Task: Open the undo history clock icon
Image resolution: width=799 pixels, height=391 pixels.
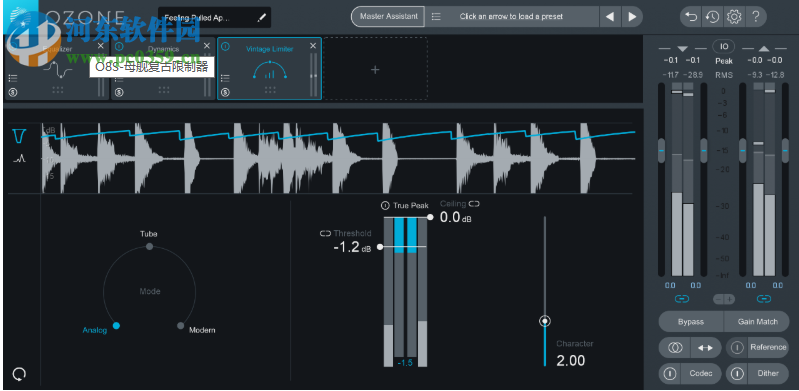Action: 712,17
